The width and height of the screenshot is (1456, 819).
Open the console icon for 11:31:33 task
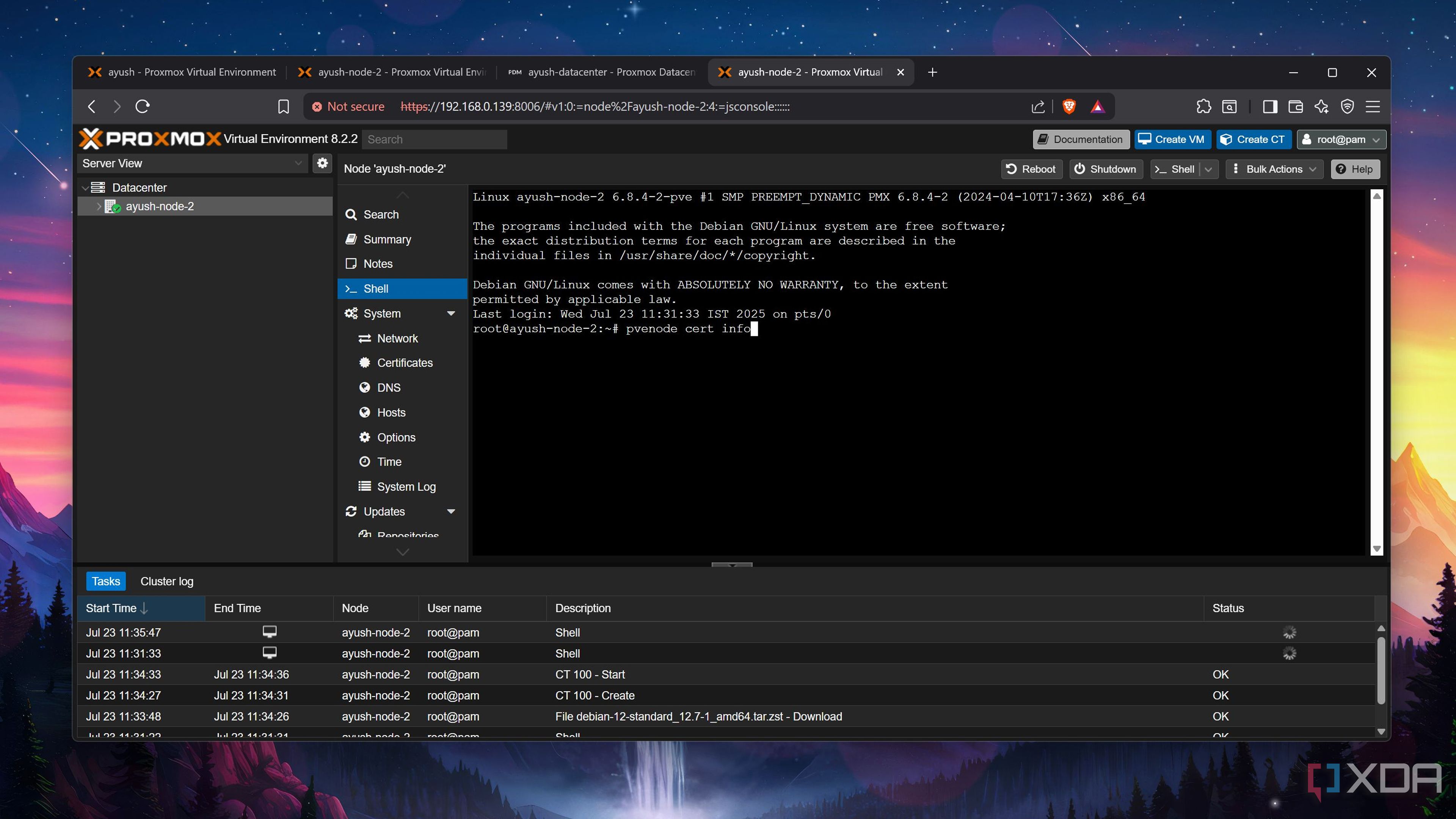pos(270,653)
